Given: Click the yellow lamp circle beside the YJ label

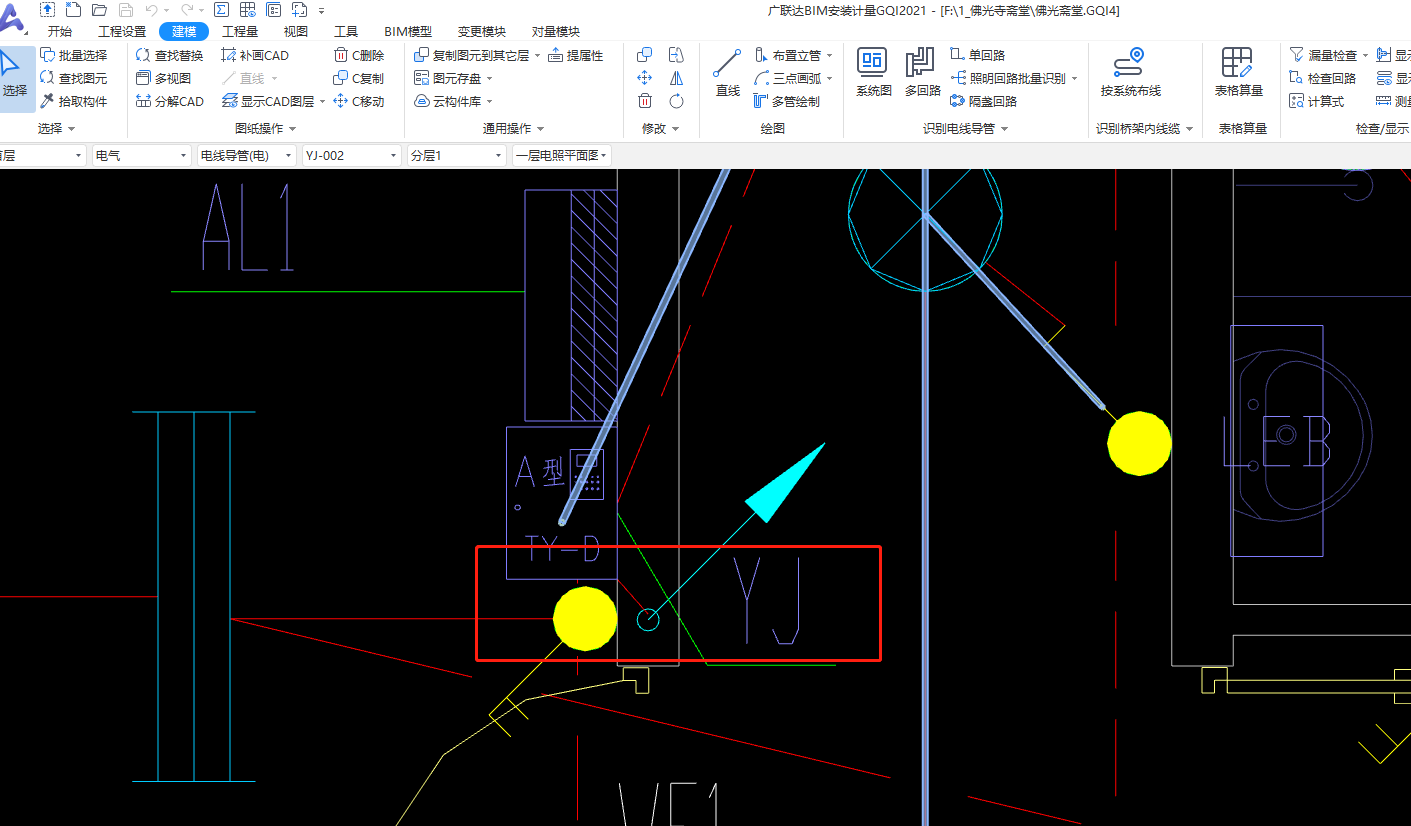Looking at the screenshot, I should (585, 618).
